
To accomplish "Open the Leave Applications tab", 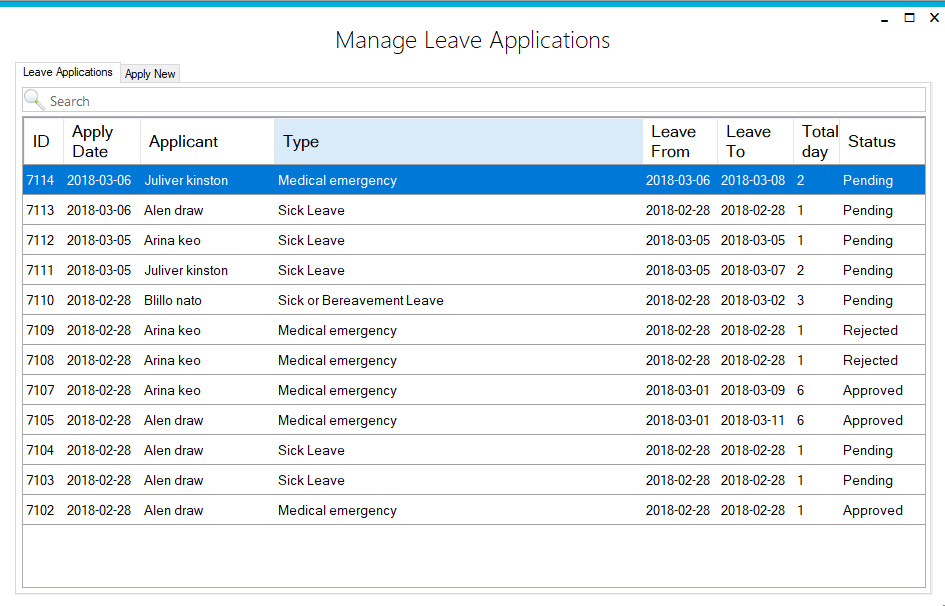I will [x=68, y=72].
